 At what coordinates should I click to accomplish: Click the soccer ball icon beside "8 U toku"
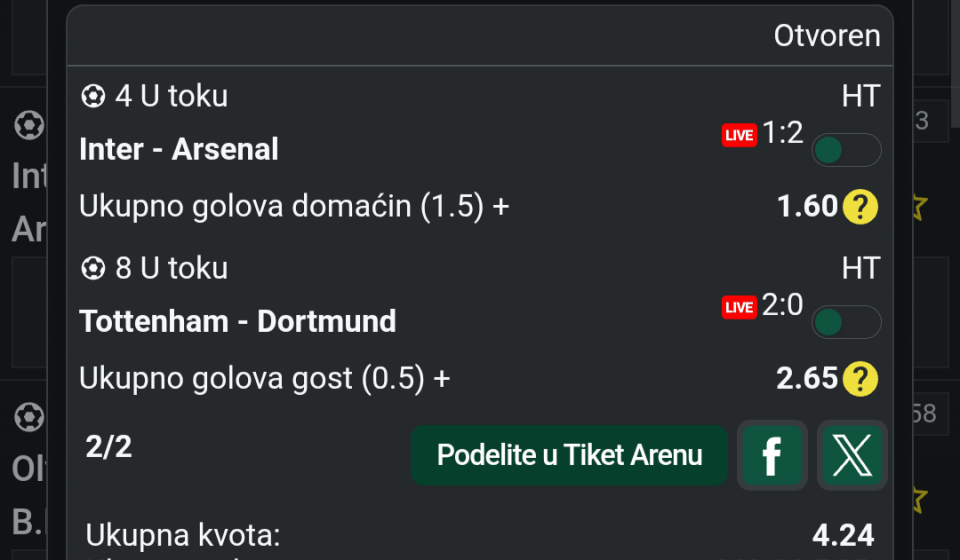point(93,268)
